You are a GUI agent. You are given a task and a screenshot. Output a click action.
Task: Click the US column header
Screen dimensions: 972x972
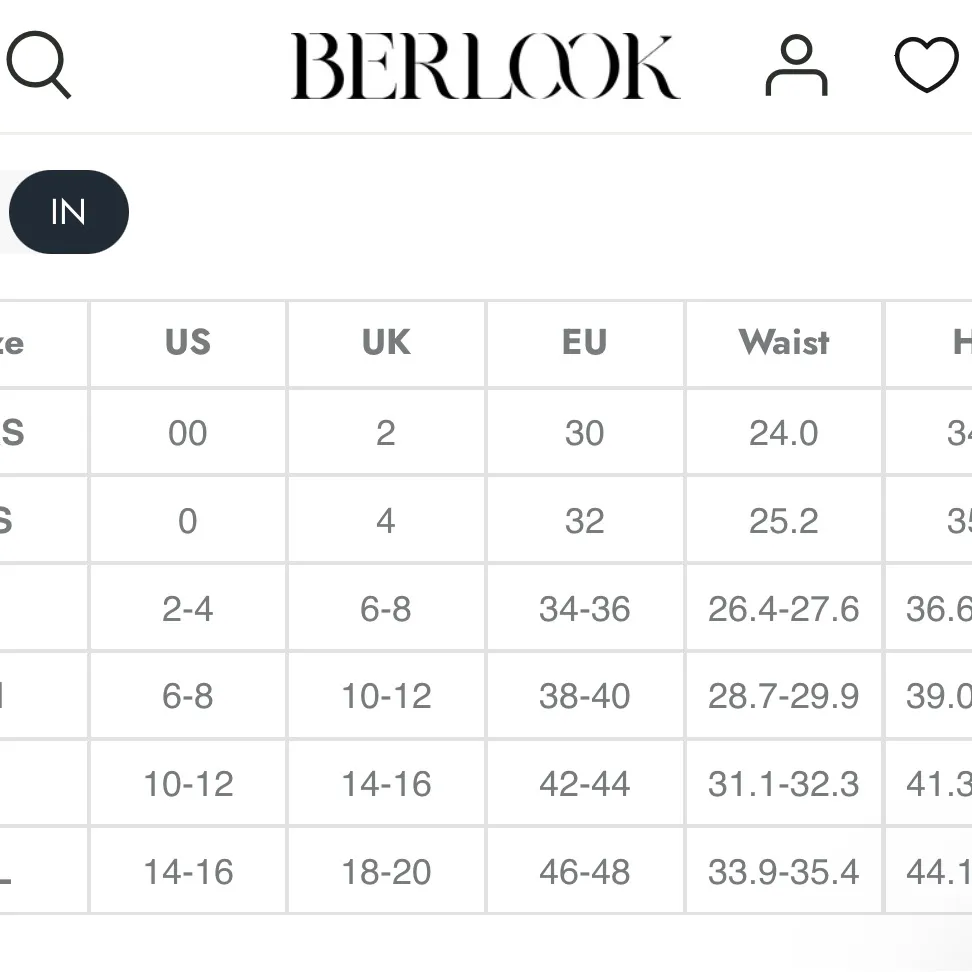188,343
